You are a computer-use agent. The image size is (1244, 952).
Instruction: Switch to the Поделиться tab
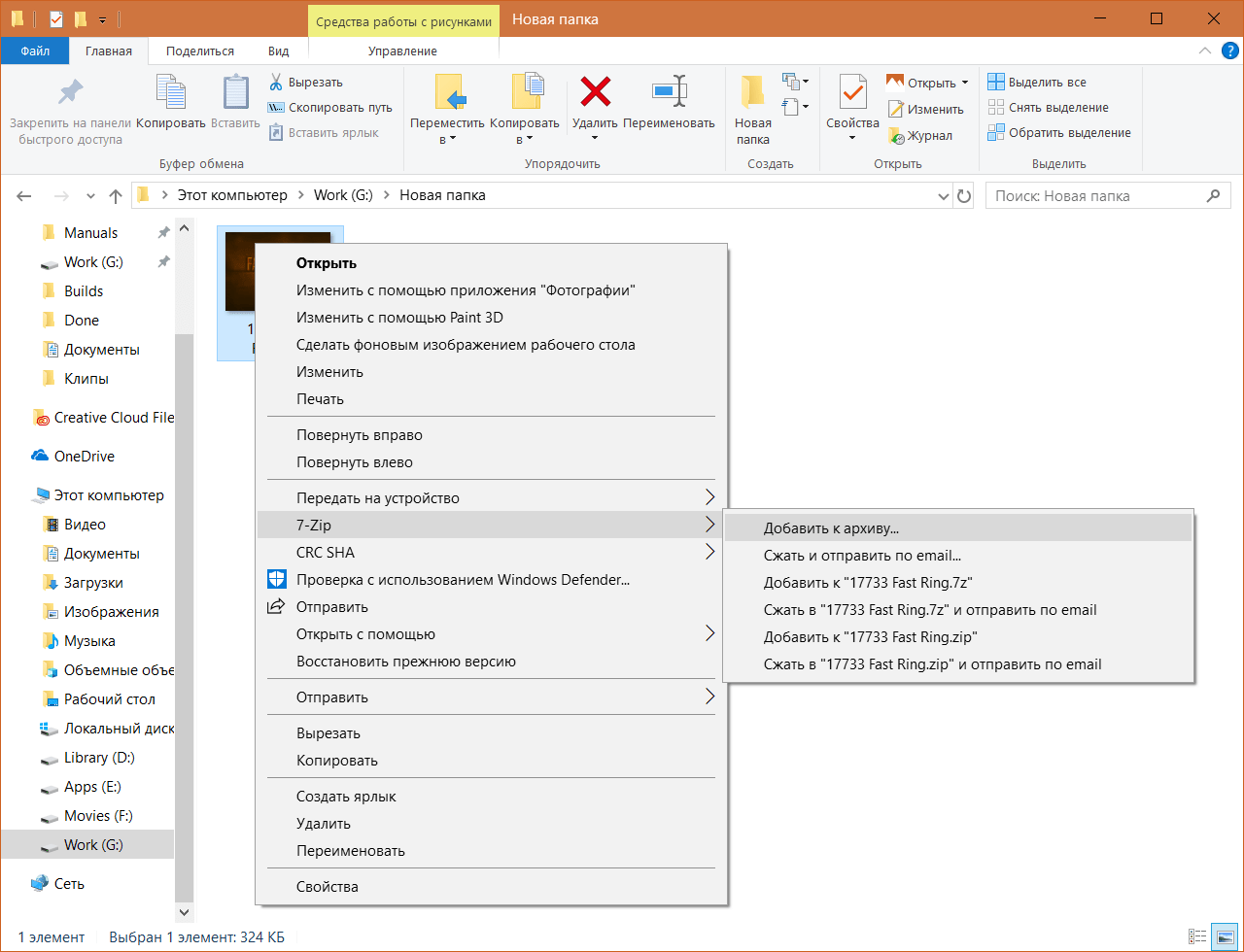(x=200, y=51)
